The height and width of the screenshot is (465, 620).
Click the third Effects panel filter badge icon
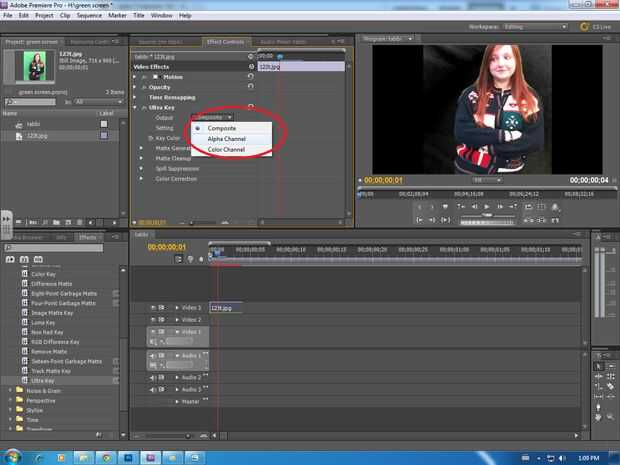click(x=38, y=259)
